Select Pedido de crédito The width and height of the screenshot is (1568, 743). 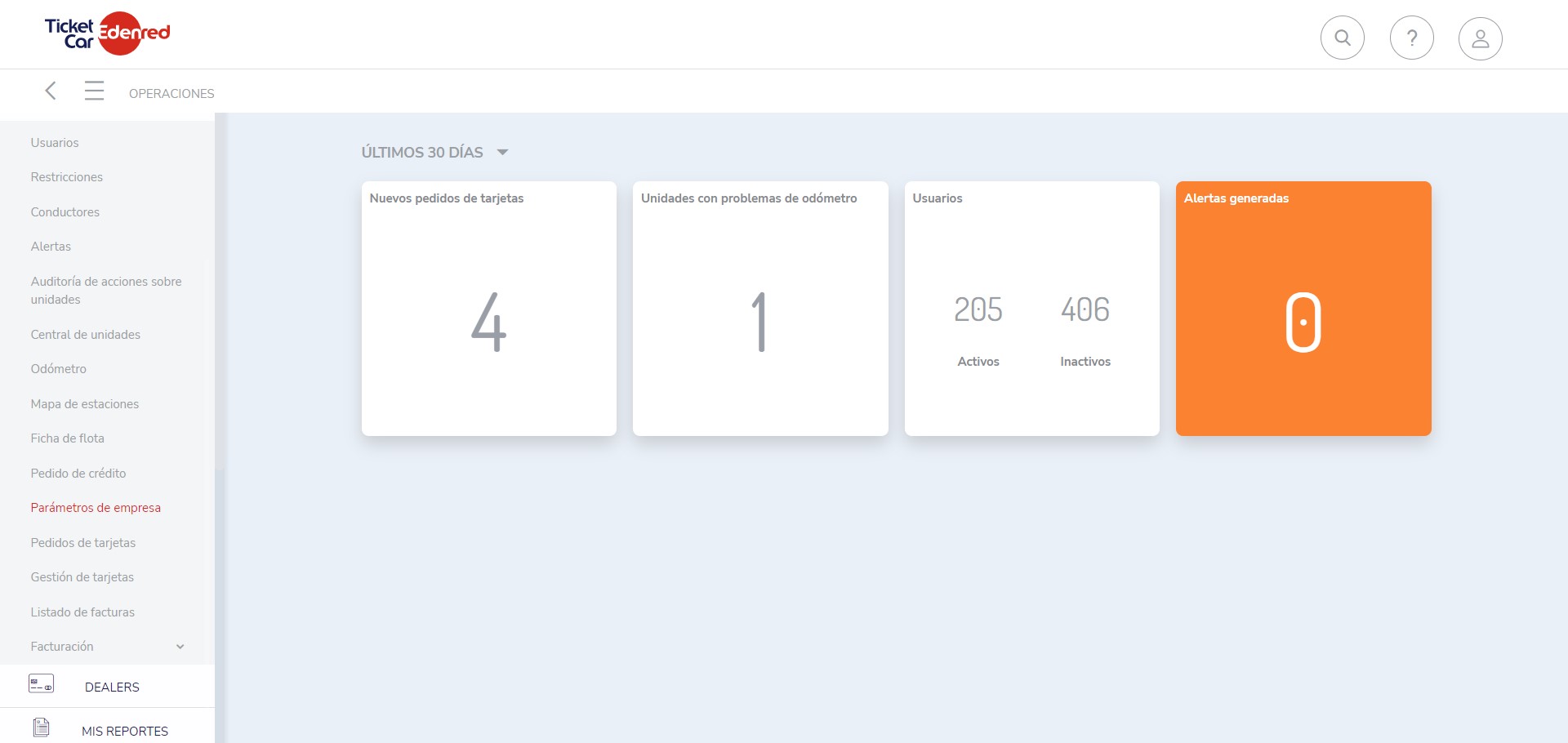(x=78, y=474)
